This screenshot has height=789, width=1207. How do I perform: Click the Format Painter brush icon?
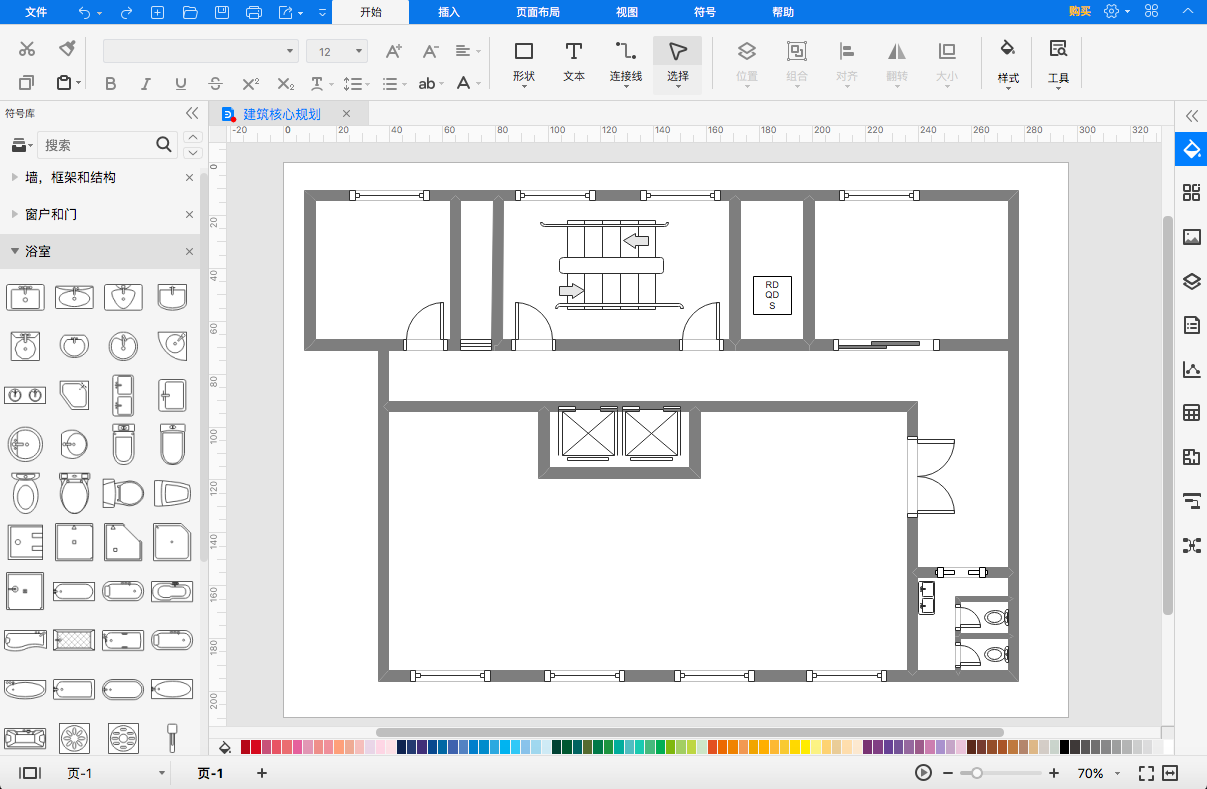(67, 49)
